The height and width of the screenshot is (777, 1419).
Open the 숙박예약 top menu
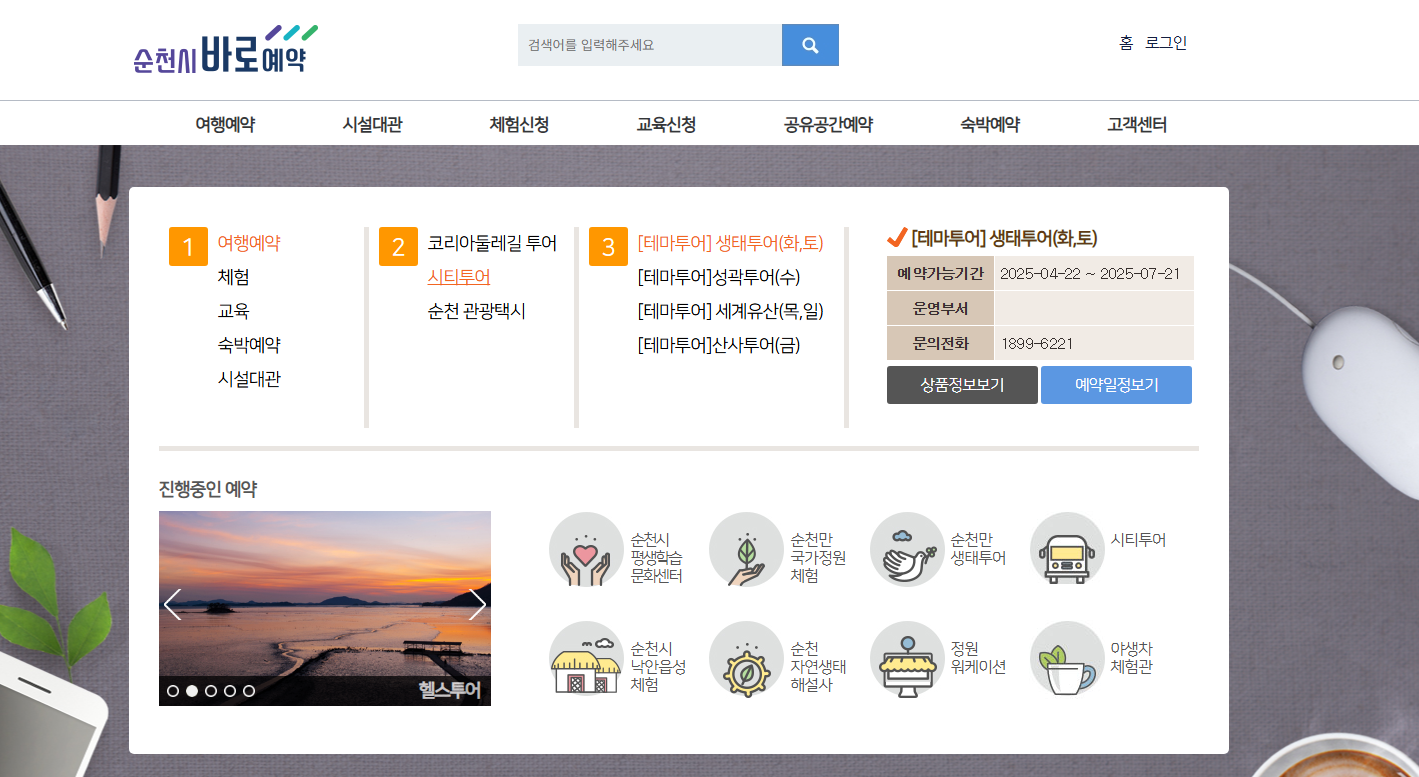(x=990, y=125)
